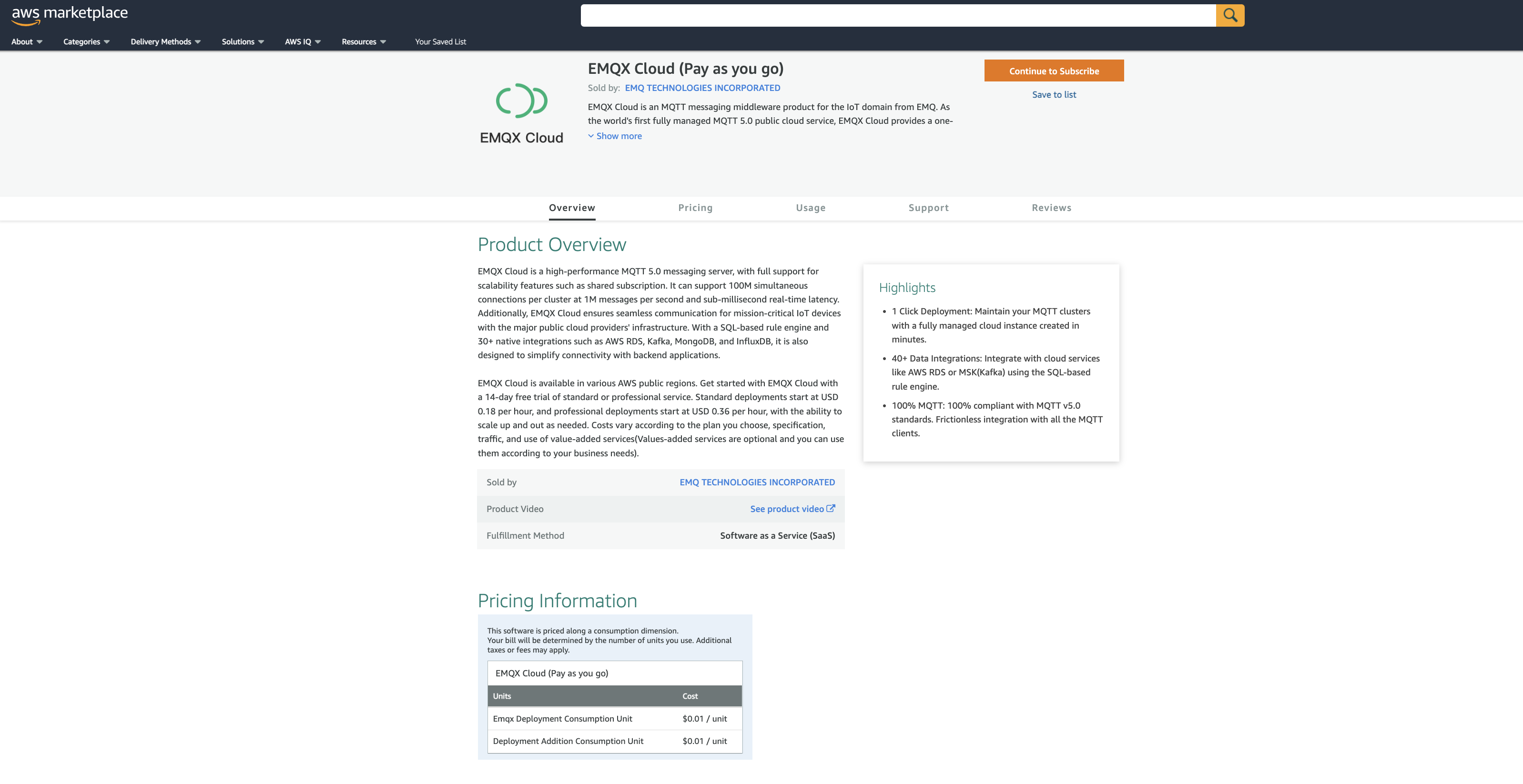This screenshot has height=784, width=1523.
Task: Click EMQ TECHNOLOGIES link in Sold by row
Action: click(x=757, y=482)
